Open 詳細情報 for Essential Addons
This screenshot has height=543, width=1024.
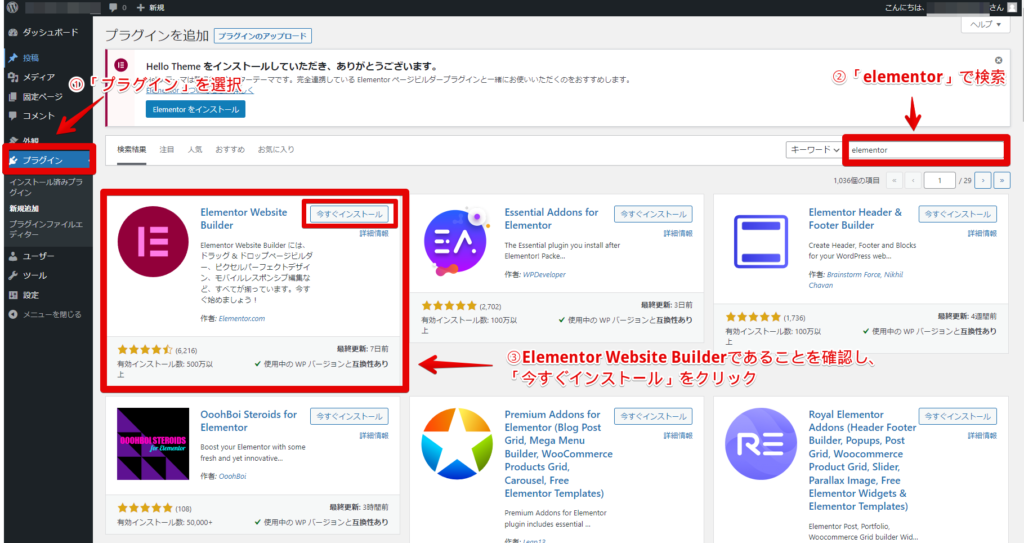[678, 233]
